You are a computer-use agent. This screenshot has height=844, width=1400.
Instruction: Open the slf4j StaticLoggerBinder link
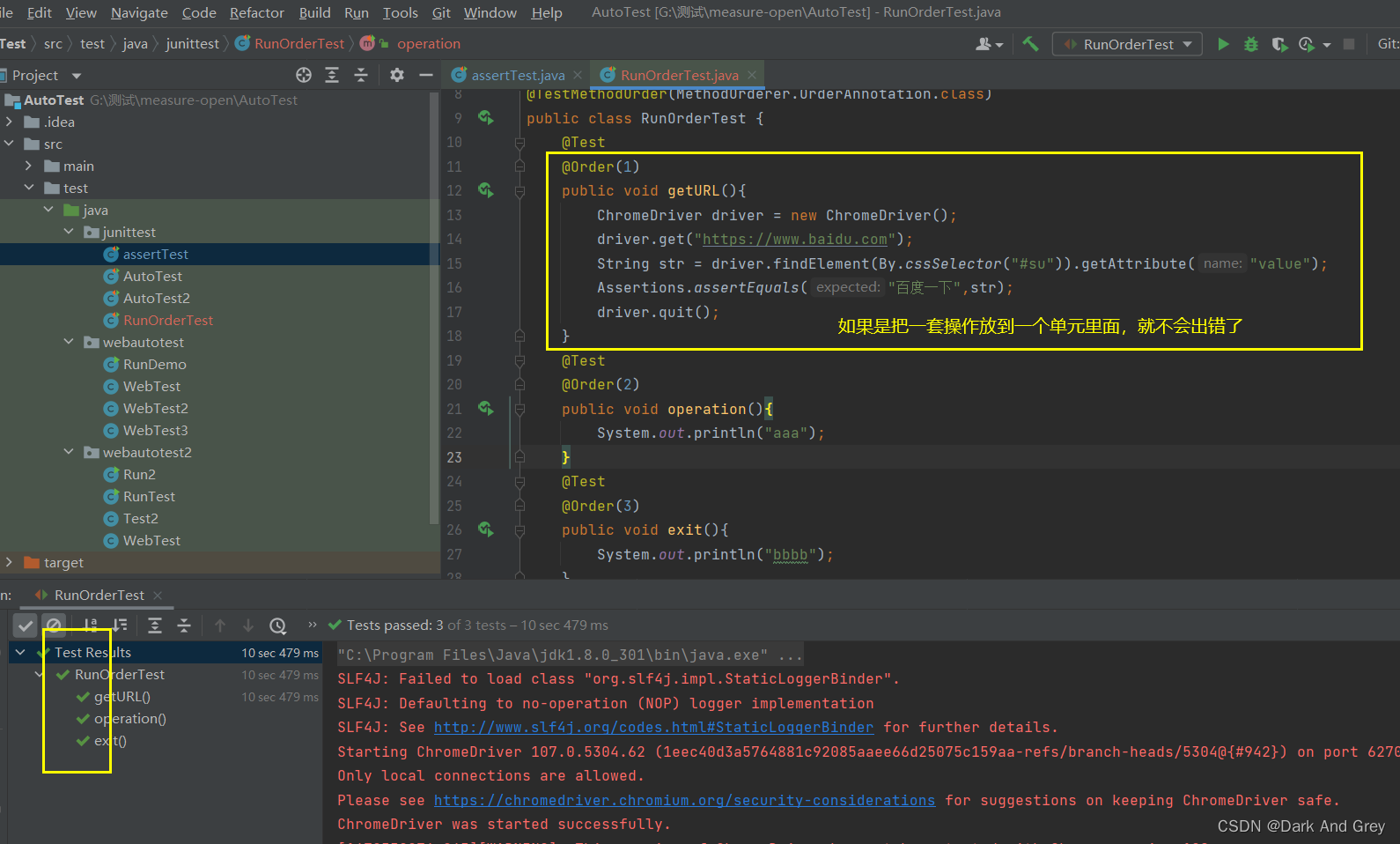pyautogui.click(x=653, y=728)
